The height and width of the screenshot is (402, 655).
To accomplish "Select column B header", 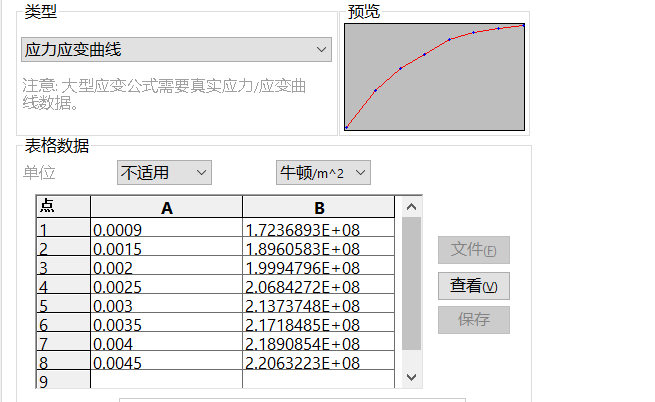I will point(319,207).
